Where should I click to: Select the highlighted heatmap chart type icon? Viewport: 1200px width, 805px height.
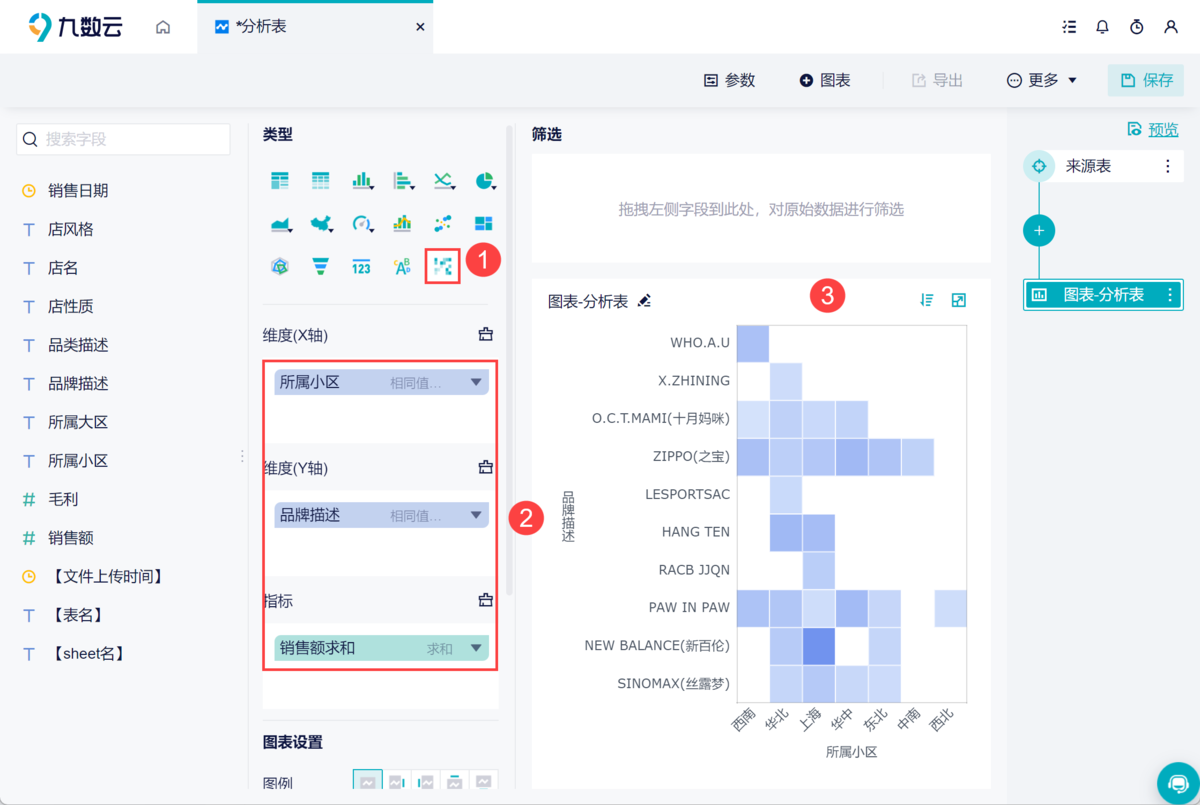tap(442, 264)
